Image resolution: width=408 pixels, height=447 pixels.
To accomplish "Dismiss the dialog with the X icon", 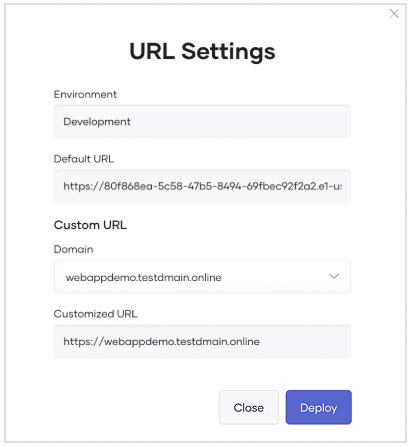I will click(x=394, y=14).
